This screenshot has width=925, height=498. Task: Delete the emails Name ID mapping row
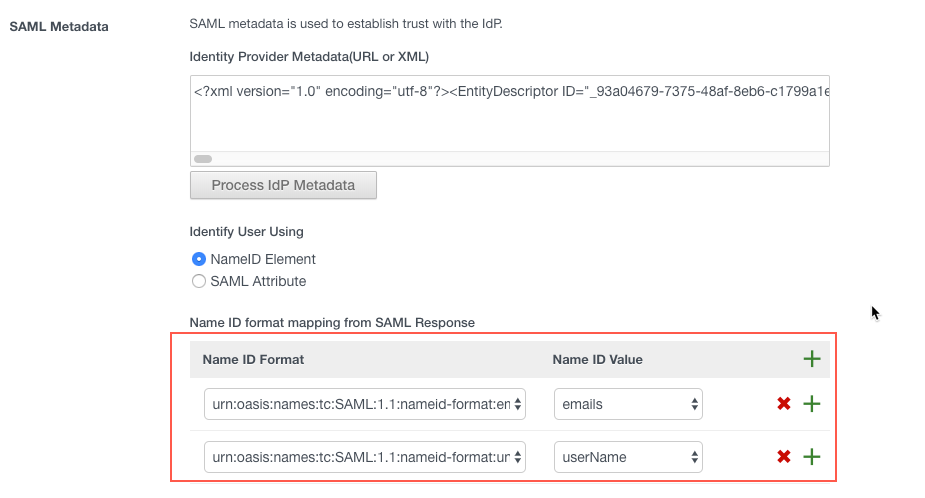coord(784,404)
